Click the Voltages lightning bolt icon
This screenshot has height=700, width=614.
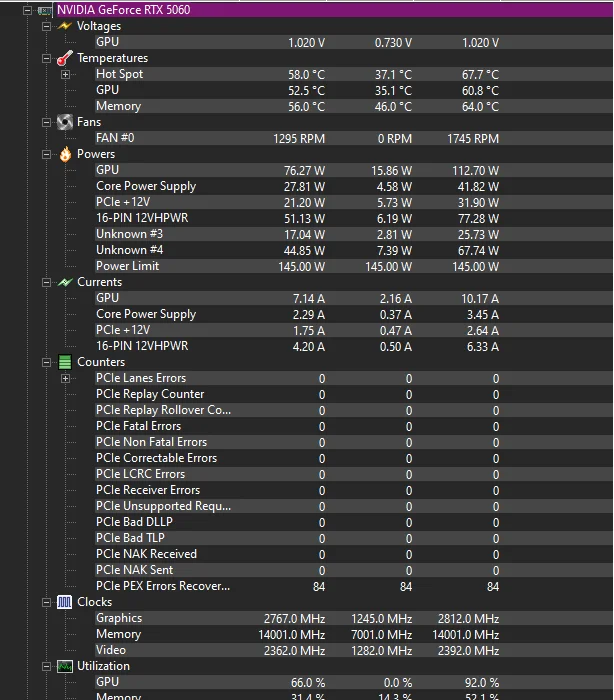[65, 26]
